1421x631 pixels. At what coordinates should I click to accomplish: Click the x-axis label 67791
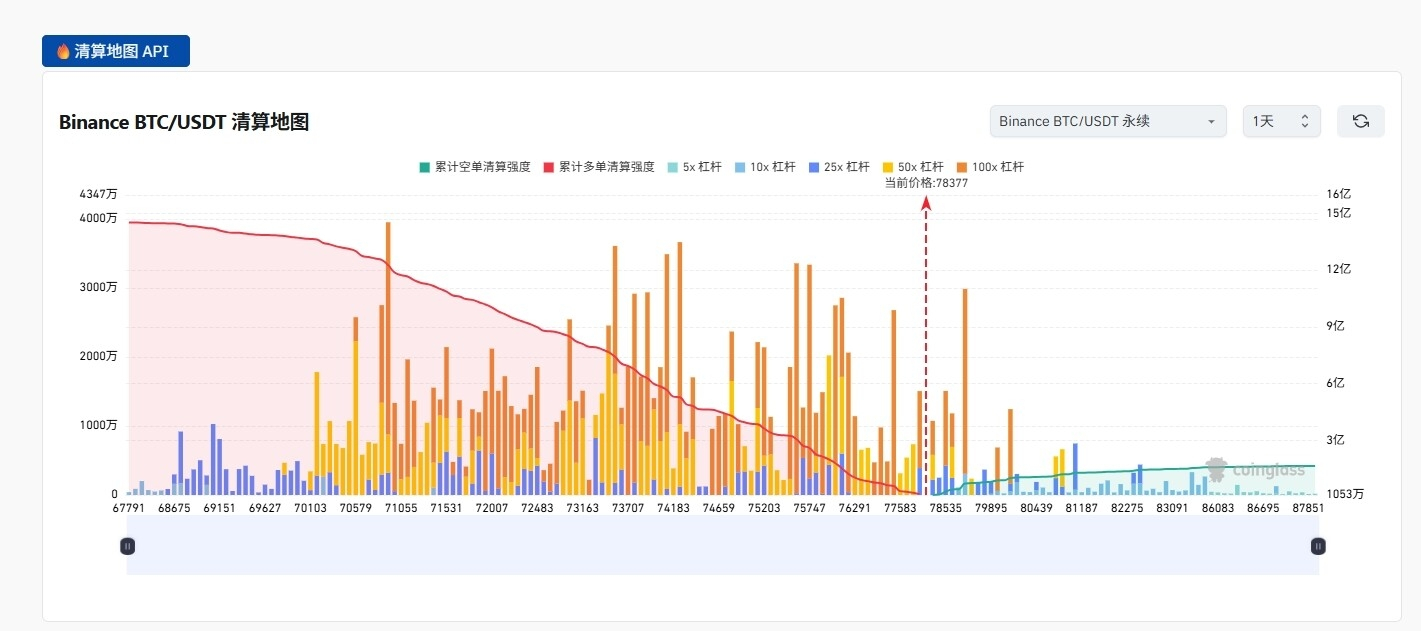click(129, 508)
